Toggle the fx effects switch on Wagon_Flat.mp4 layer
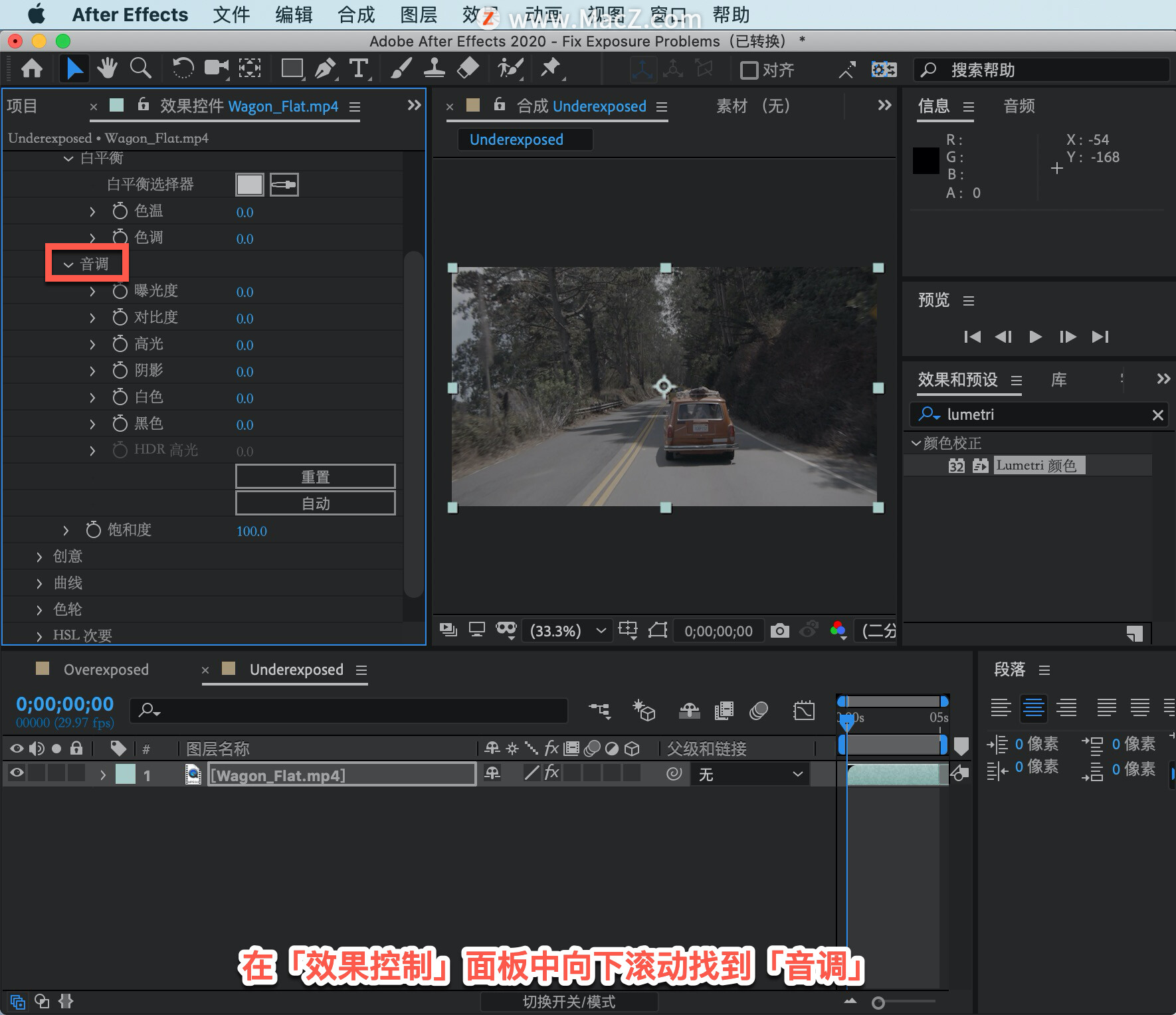 point(551,773)
